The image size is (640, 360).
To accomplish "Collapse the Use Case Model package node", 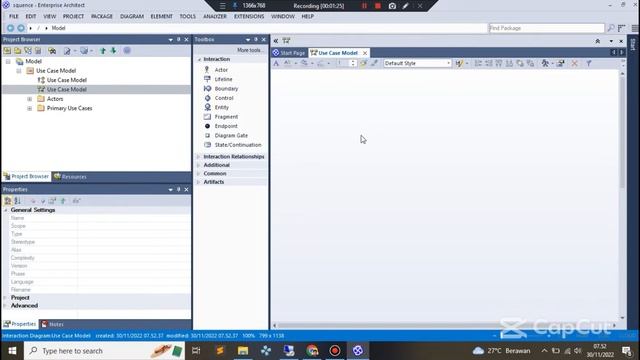I will [19, 71].
